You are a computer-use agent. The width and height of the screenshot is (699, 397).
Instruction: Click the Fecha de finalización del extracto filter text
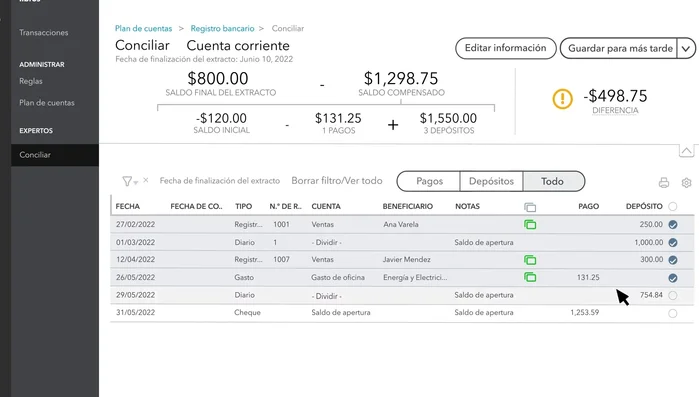(x=220, y=180)
